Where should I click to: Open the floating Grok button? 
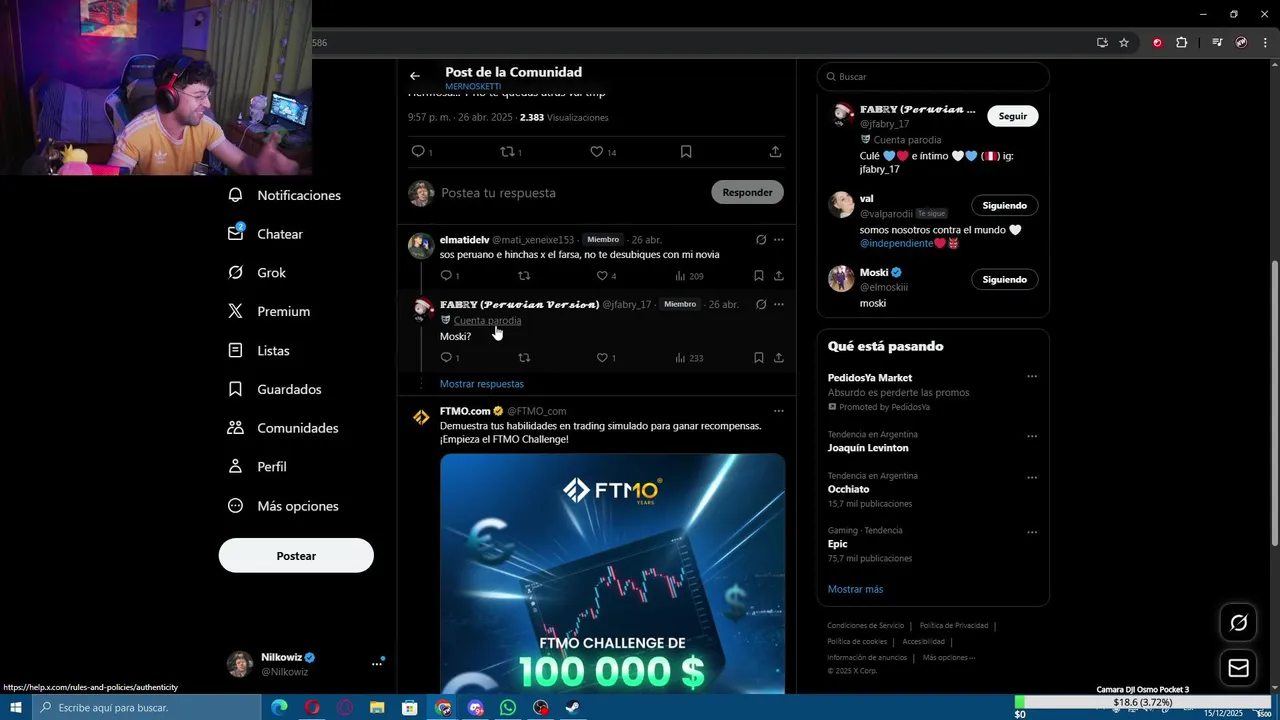(1238, 623)
